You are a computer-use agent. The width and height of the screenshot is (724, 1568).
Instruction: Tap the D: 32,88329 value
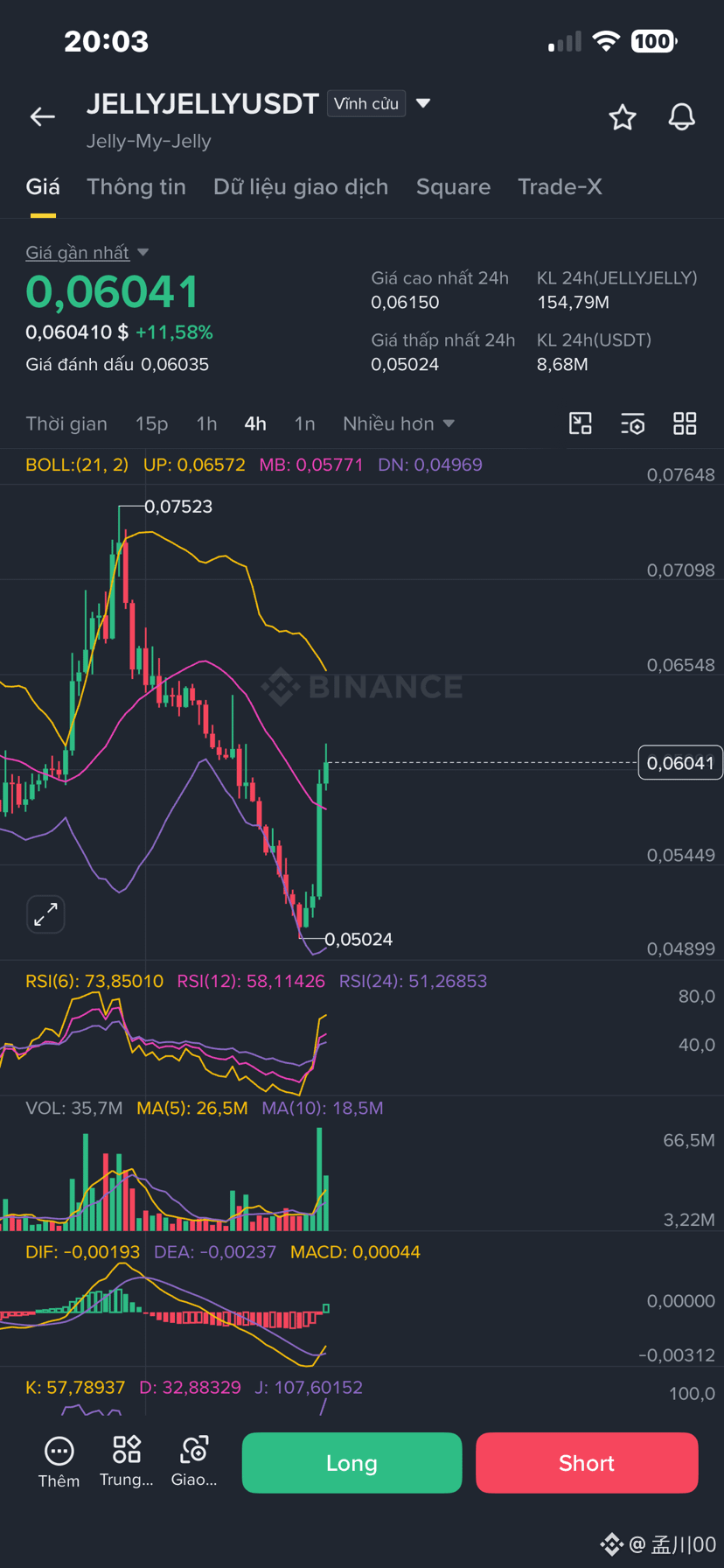(x=190, y=1387)
